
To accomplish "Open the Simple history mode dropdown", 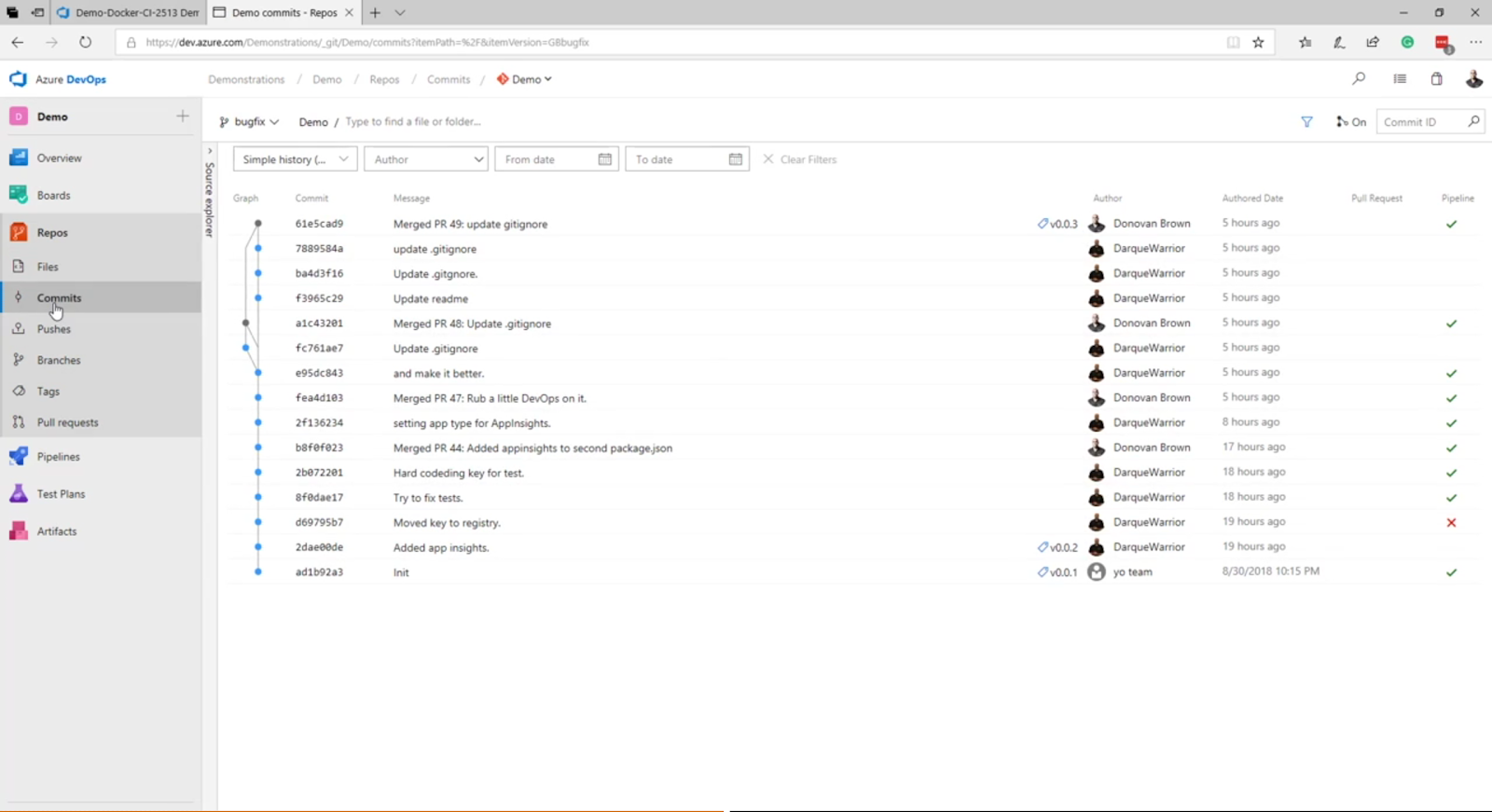I will point(295,159).
